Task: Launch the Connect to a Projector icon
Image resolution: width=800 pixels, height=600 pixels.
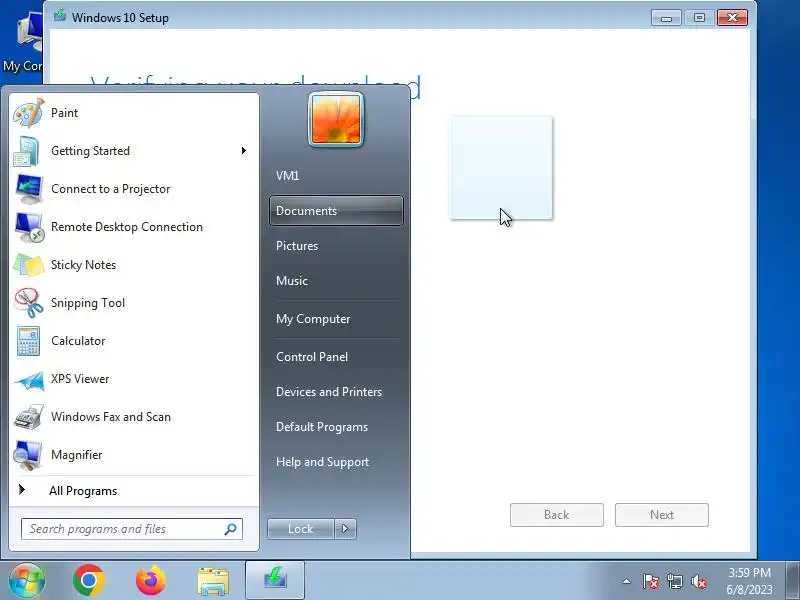Action: tap(29, 189)
